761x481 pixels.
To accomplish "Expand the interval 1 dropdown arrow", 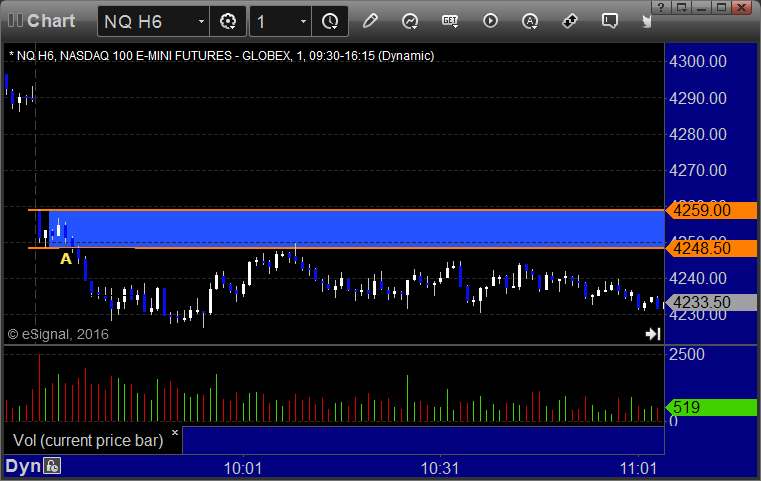I will click(x=303, y=21).
